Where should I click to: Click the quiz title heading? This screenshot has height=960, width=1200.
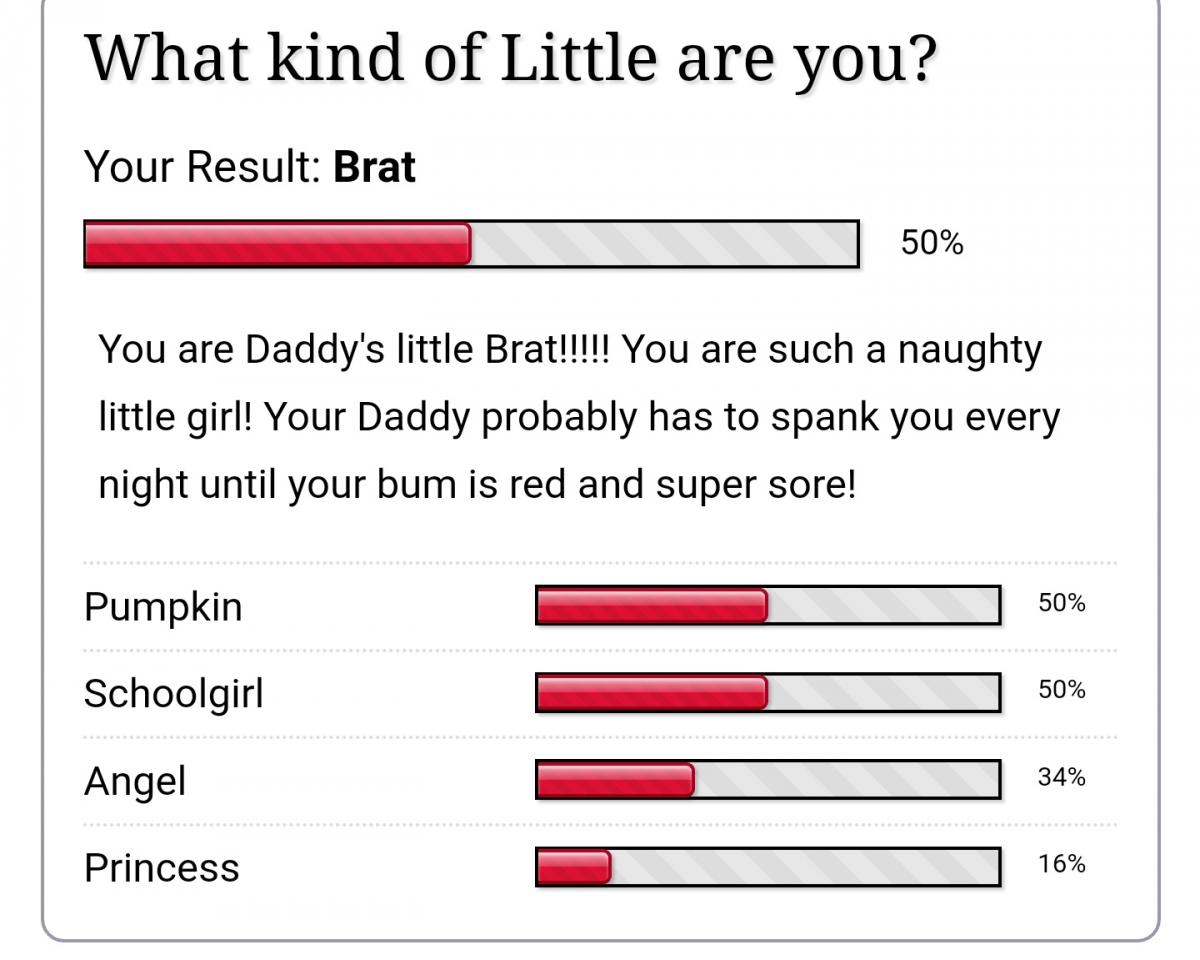click(x=511, y=58)
